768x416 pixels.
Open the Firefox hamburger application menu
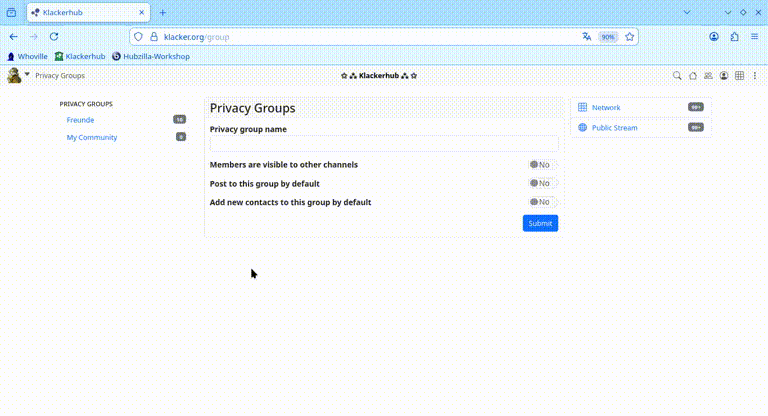(x=755, y=37)
